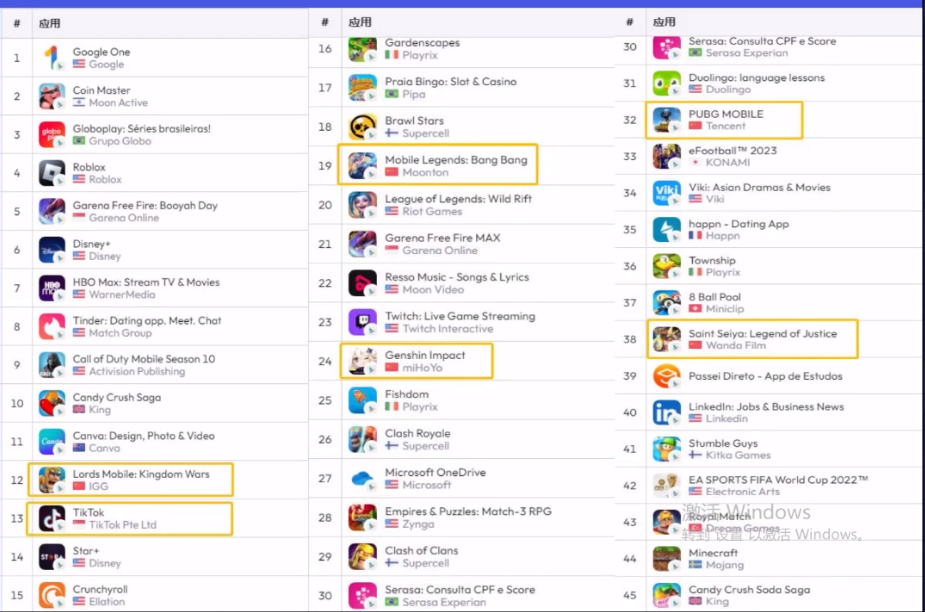The width and height of the screenshot is (925, 612).
Task: Click the Saint Seiya: Legend of Justice title
Action: click(763, 333)
